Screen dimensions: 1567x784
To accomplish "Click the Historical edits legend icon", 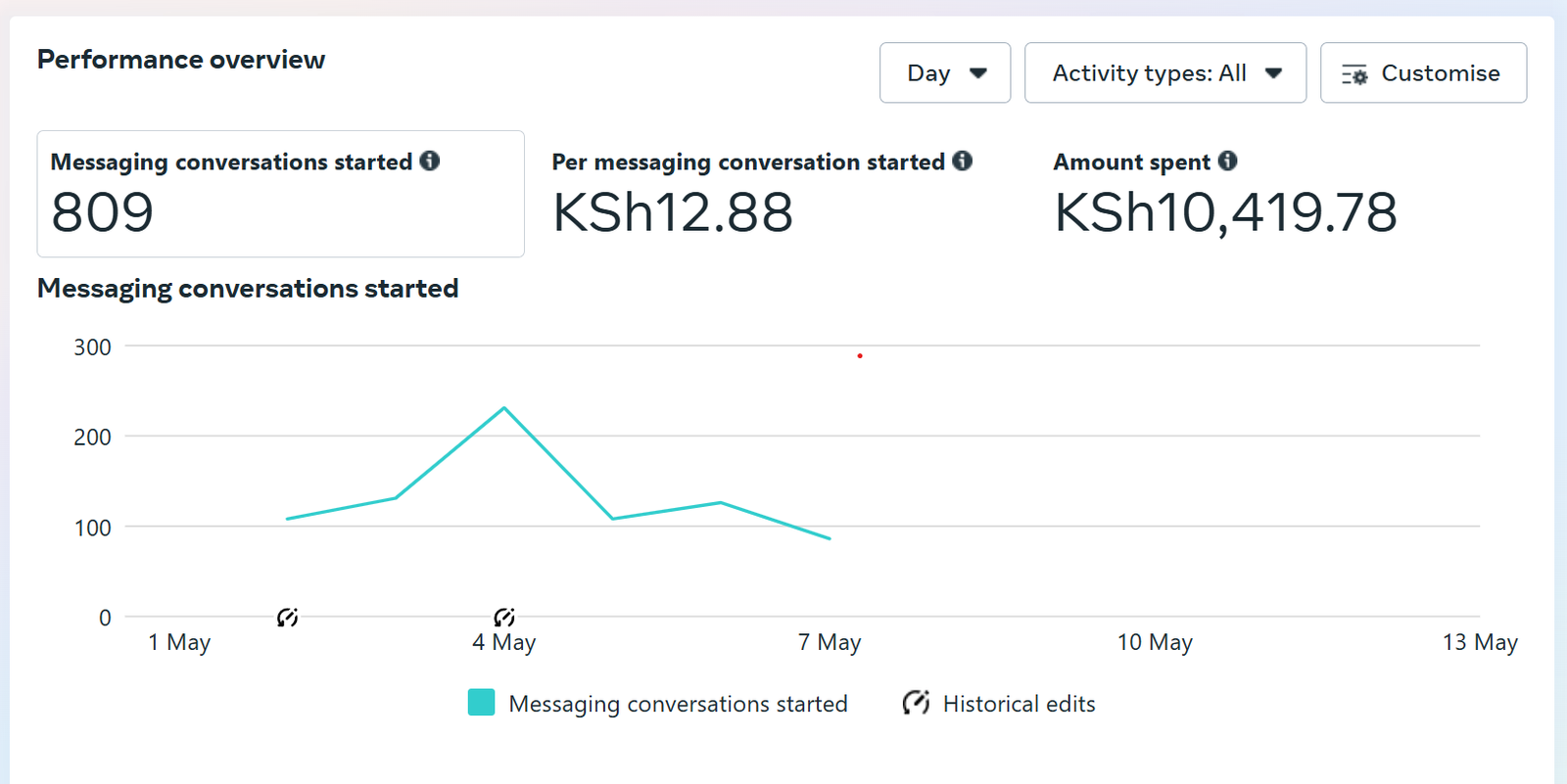I will (916, 703).
